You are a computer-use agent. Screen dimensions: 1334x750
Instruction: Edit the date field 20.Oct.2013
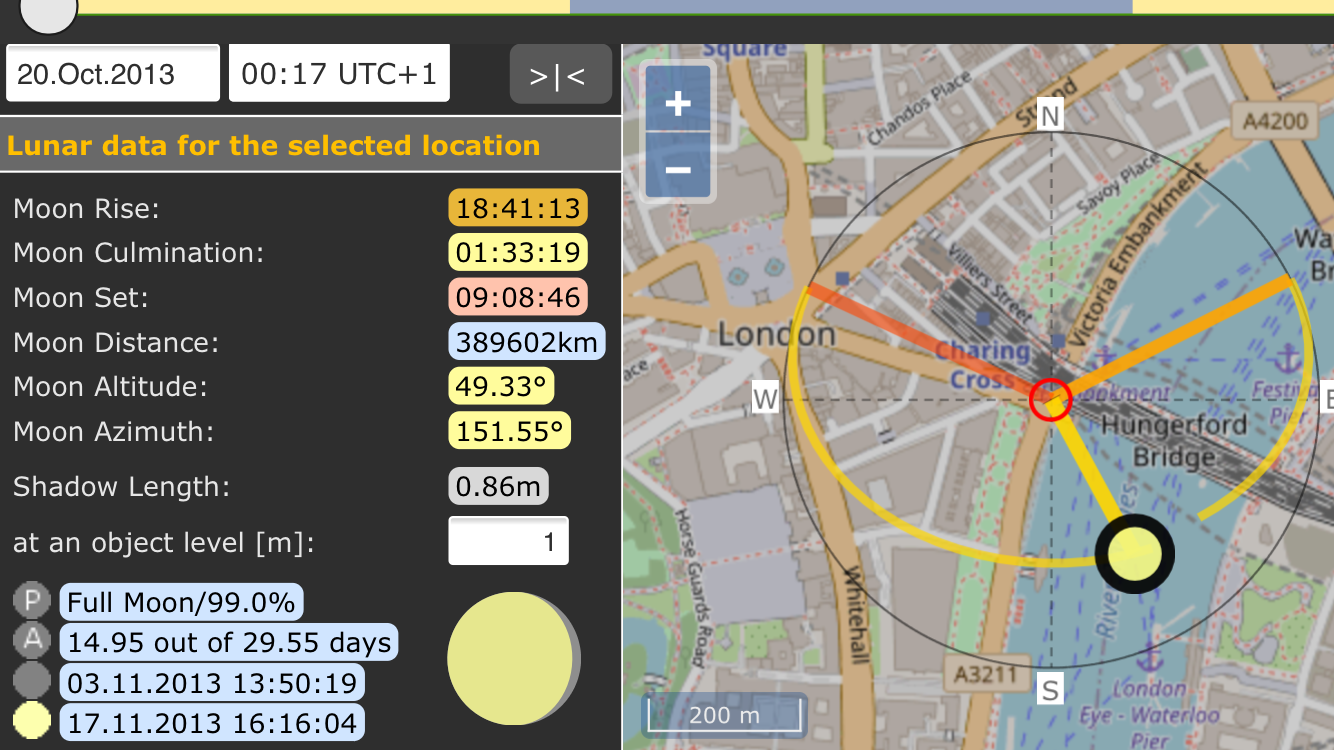[113, 74]
